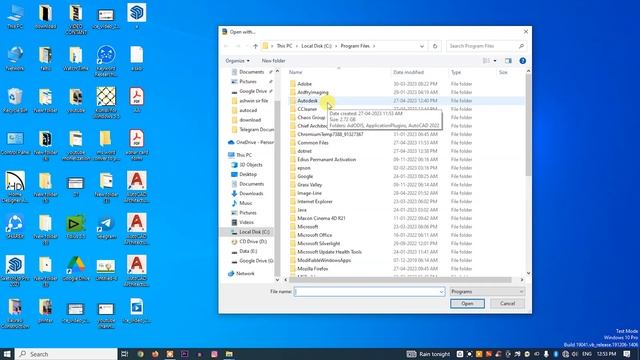Image resolution: width=640 pixels, height=360 pixels.
Task: Click New folder in the toolbar
Action: click(x=273, y=61)
